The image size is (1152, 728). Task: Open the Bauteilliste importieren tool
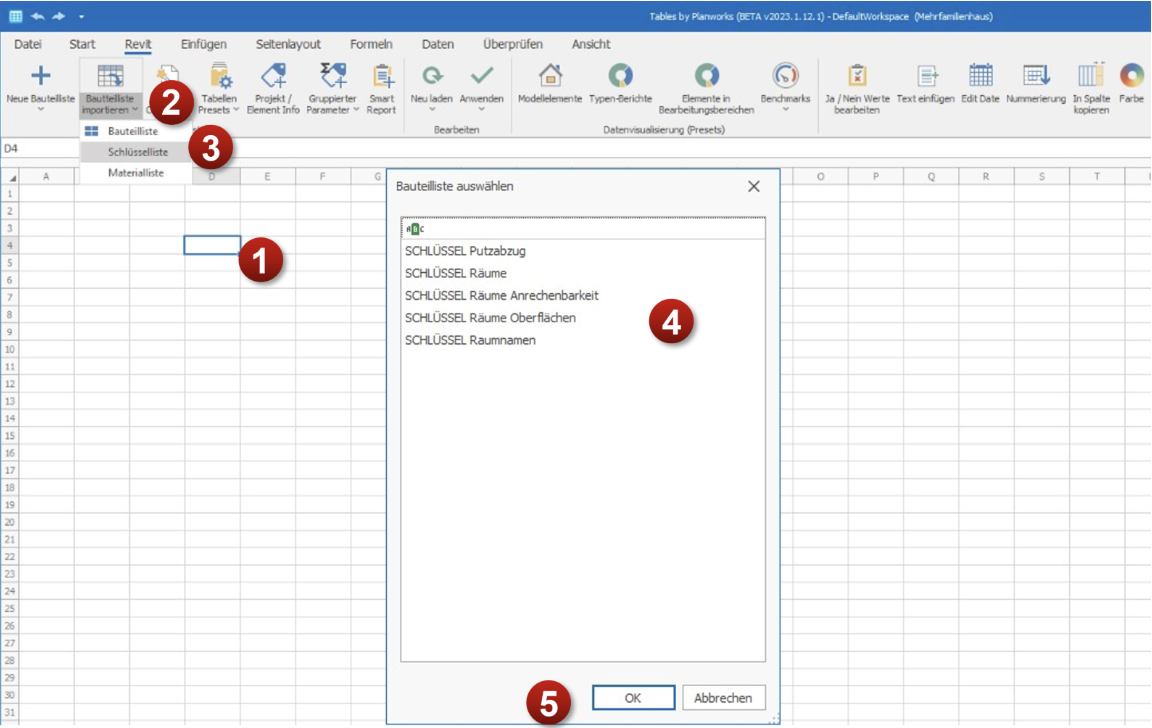[x=110, y=88]
